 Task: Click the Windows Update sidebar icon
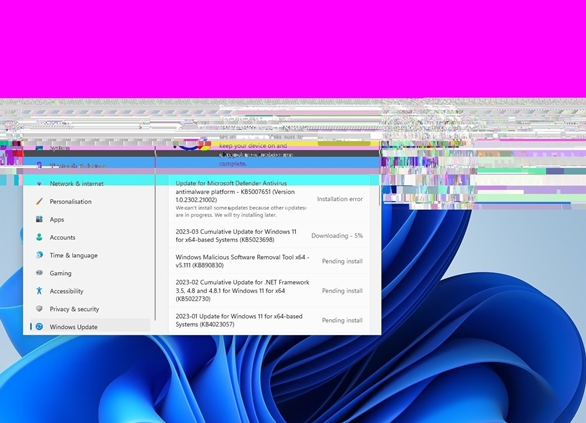(x=39, y=327)
